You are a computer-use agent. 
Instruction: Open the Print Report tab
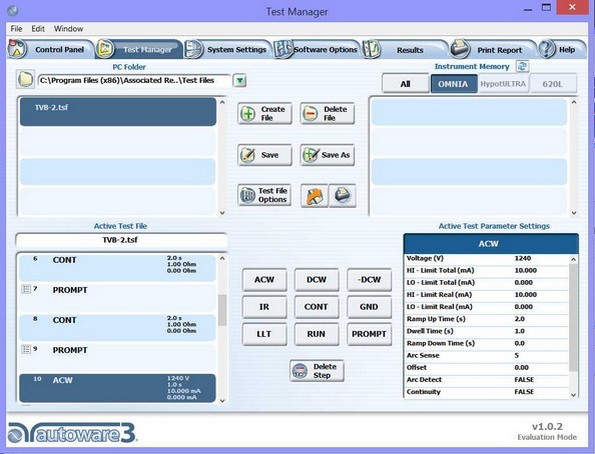click(x=493, y=49)
